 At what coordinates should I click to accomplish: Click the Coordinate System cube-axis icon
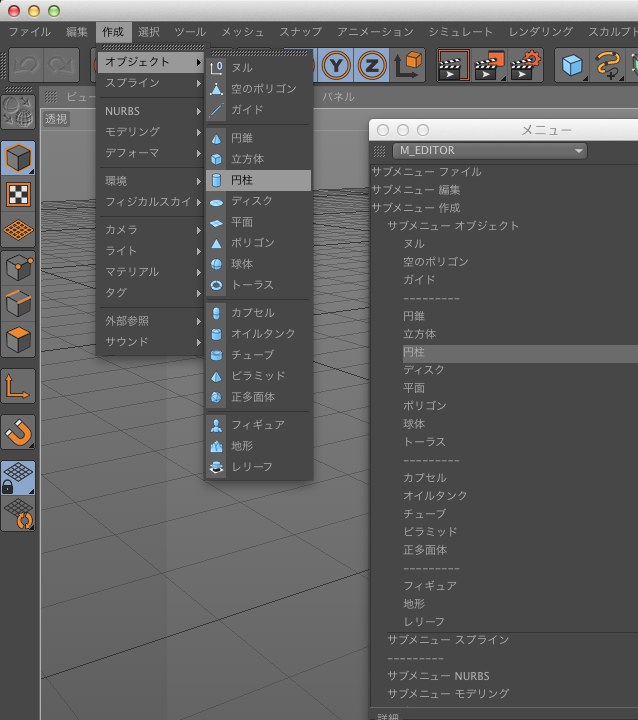(407, 66)
